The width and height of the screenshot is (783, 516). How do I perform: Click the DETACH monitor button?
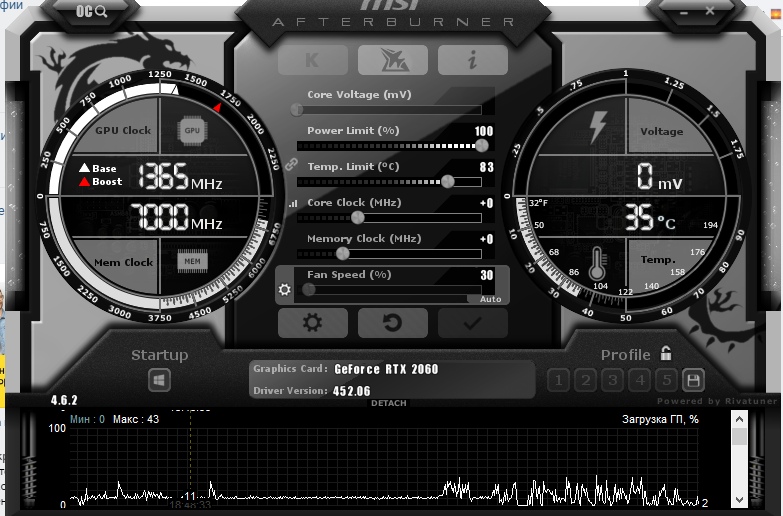click(389, 403)
